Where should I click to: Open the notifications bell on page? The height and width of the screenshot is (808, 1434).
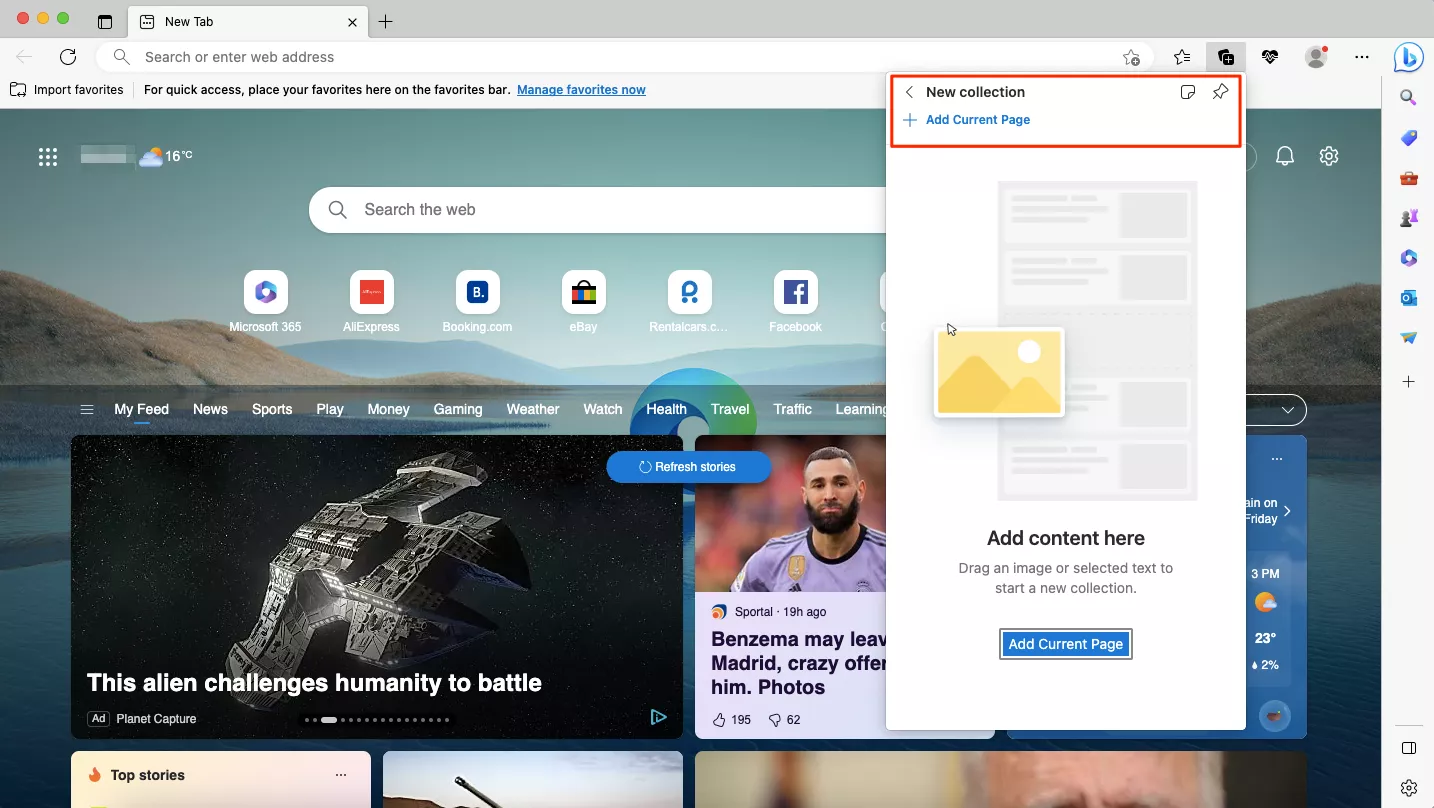tap(1285, 156)
